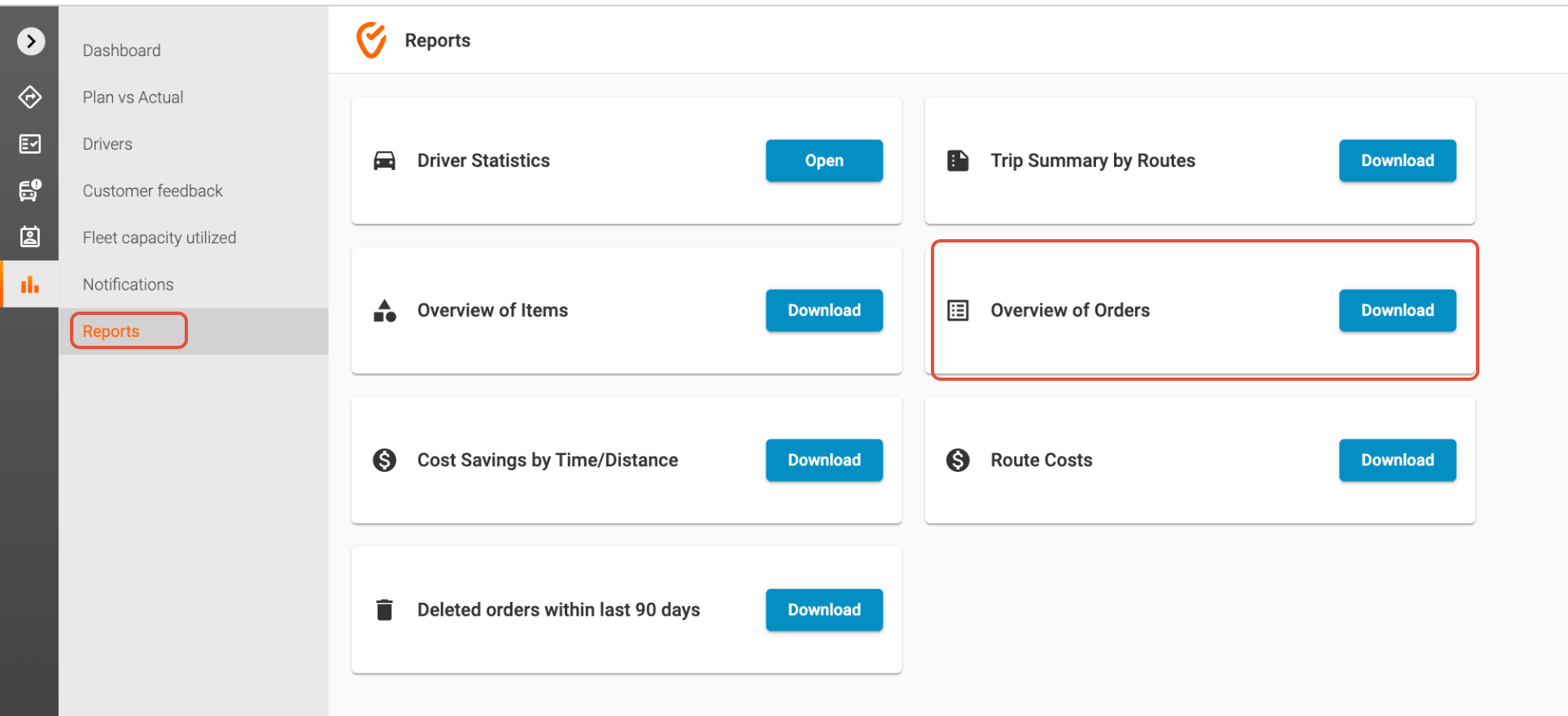The height and width of the screenshot is (716, 1568).
Task: Click the car icon beside Driver Statistics
Action: (x=385, y=161)
